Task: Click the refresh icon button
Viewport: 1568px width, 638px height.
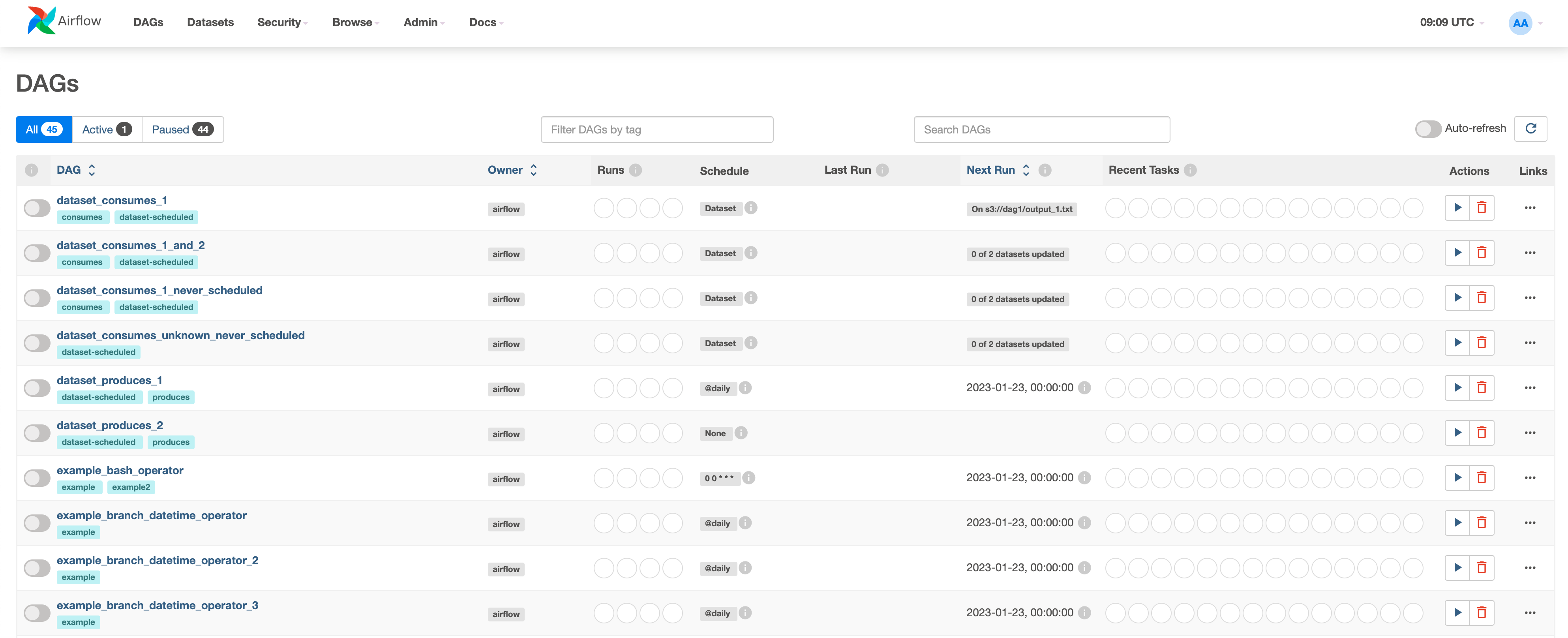Action: [1530, 128]
